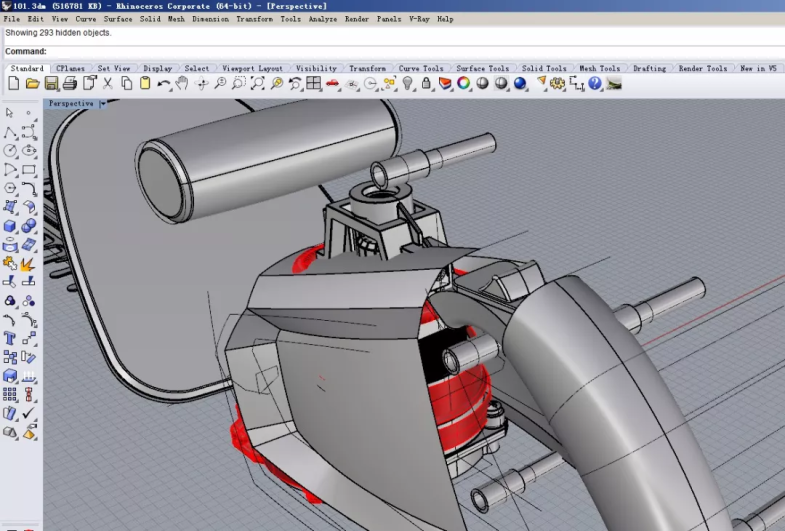Click the Undo arrow icon
This screenshot has height=531, width=785.
pyautogui.click(x=163, y=83)
